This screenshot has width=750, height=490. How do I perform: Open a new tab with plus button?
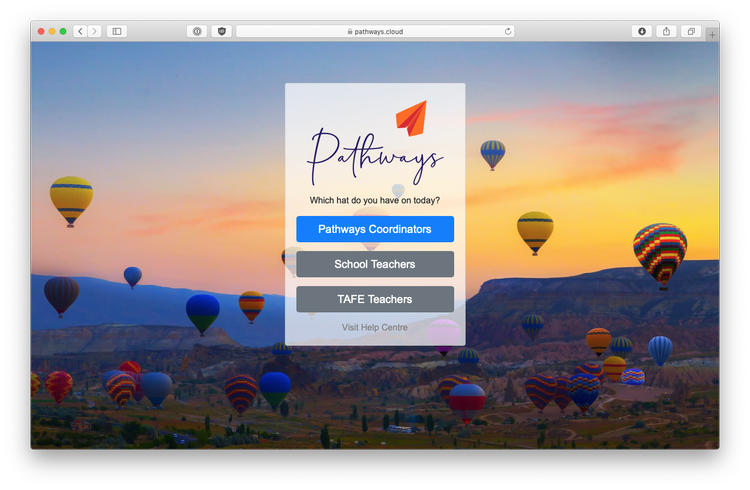click(712, 34)
